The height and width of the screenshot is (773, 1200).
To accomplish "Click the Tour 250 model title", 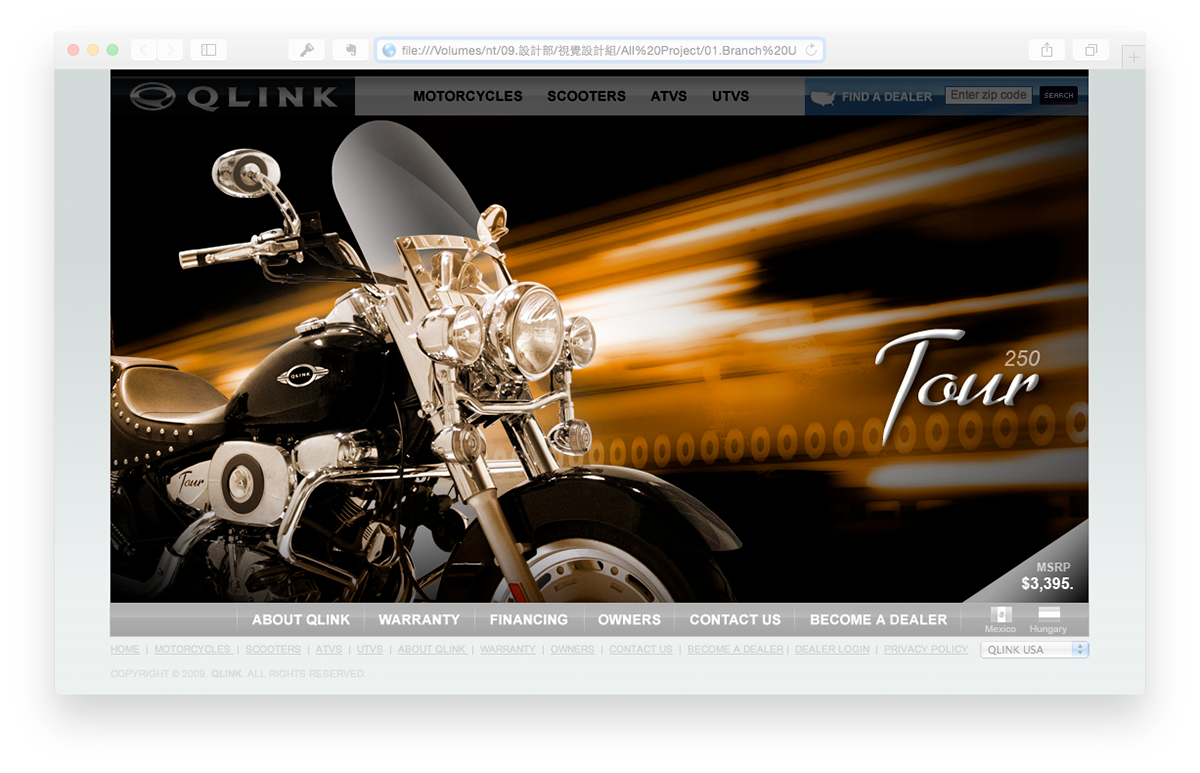I will coord(958,387).
